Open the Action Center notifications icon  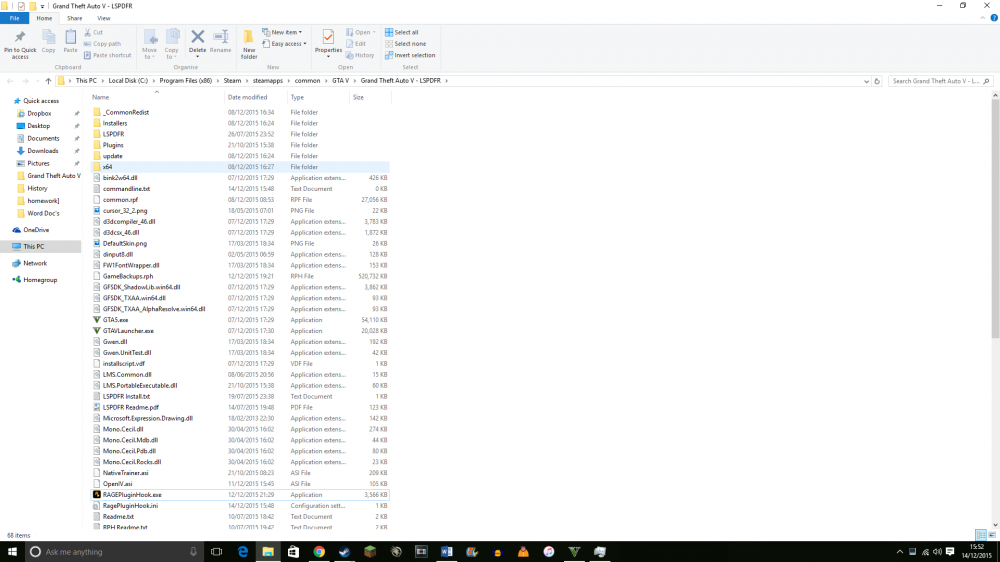[x=950, y=552]
